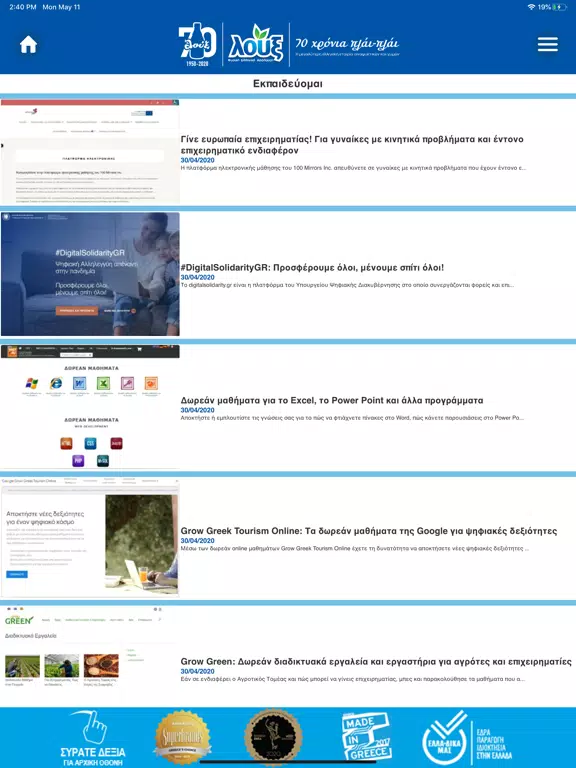The height and width of the screenshot is (768, 576).
Task: Tap the Wi-Fi status icon
Action: click(x=531, y=7)
